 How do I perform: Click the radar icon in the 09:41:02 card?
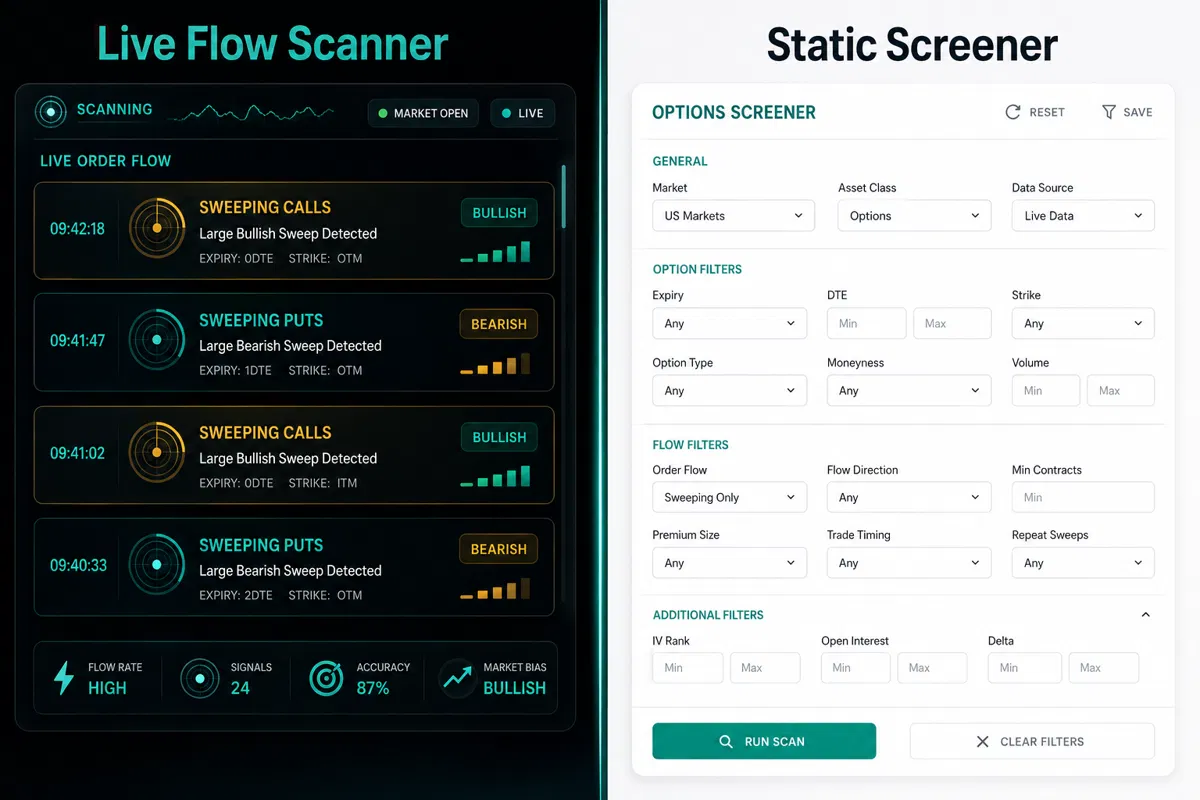[157, 452]
